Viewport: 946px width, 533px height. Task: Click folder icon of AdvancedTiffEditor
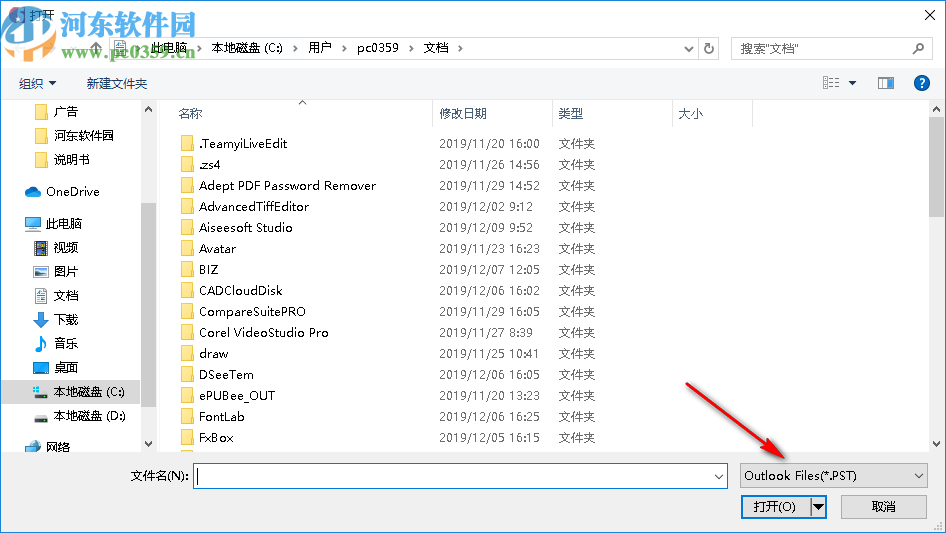[x=188, y=206]
